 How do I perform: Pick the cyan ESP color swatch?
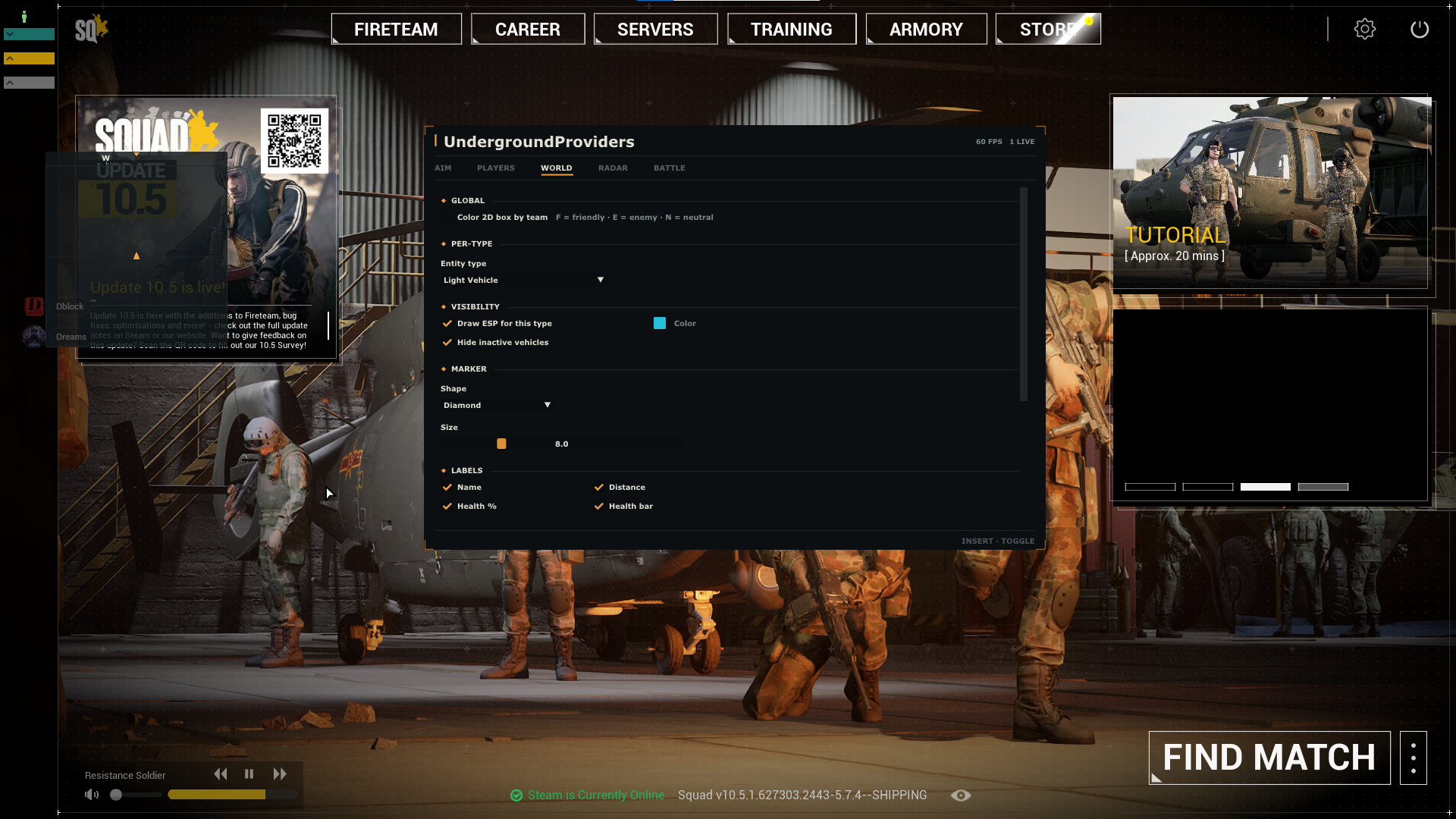pyautogui.click(x=660, y=324)
